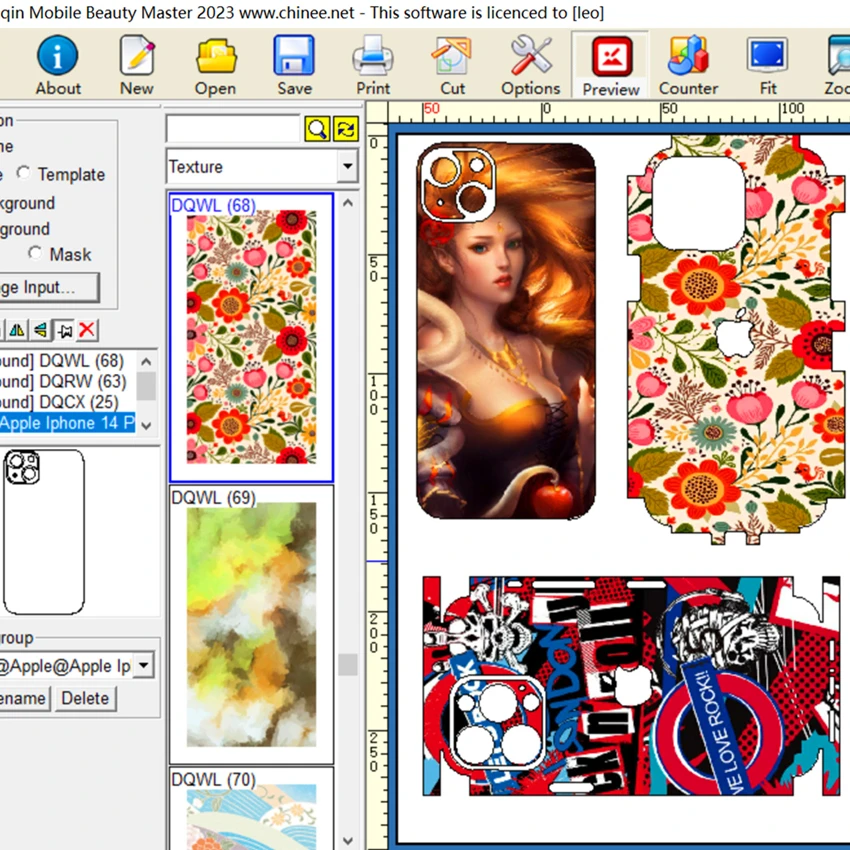Image resolution: width=850 pixels, height=850 pixels.
Task: Expand the Texture category dropdown
Action: pos(347,167)
